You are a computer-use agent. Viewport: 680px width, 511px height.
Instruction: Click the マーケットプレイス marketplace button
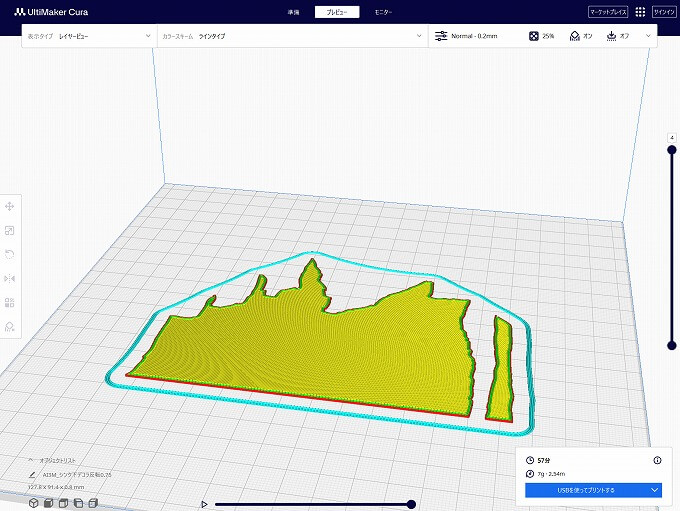point(608,12)
